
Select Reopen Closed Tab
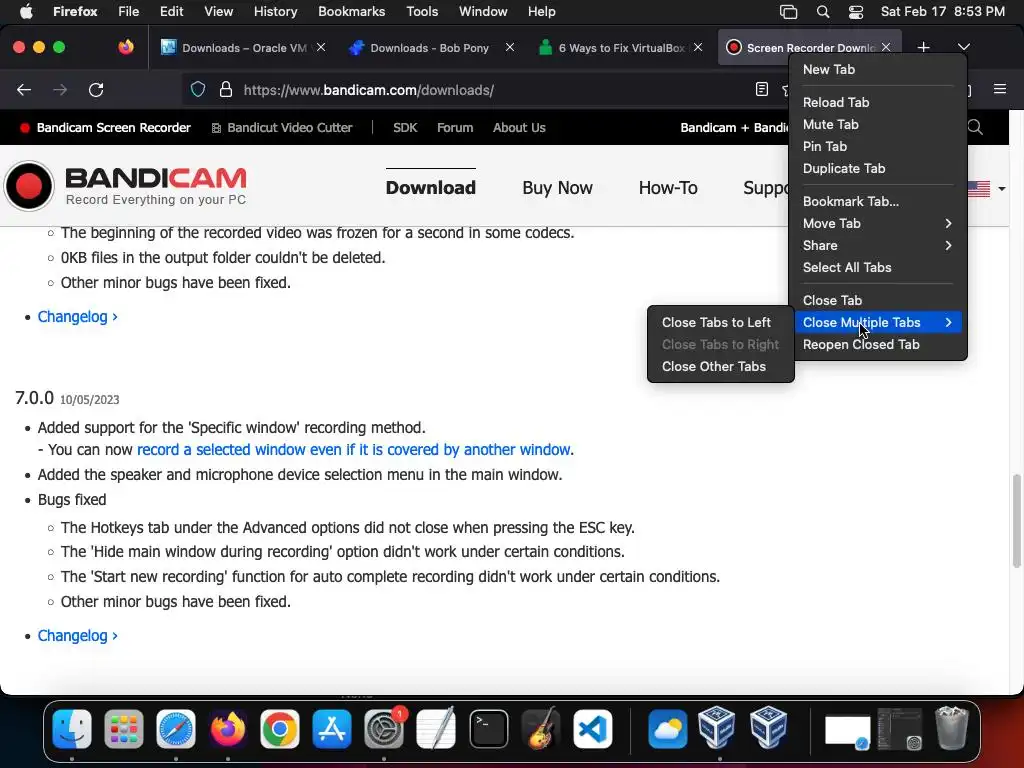pyautogui.click(x=878, y=344)
